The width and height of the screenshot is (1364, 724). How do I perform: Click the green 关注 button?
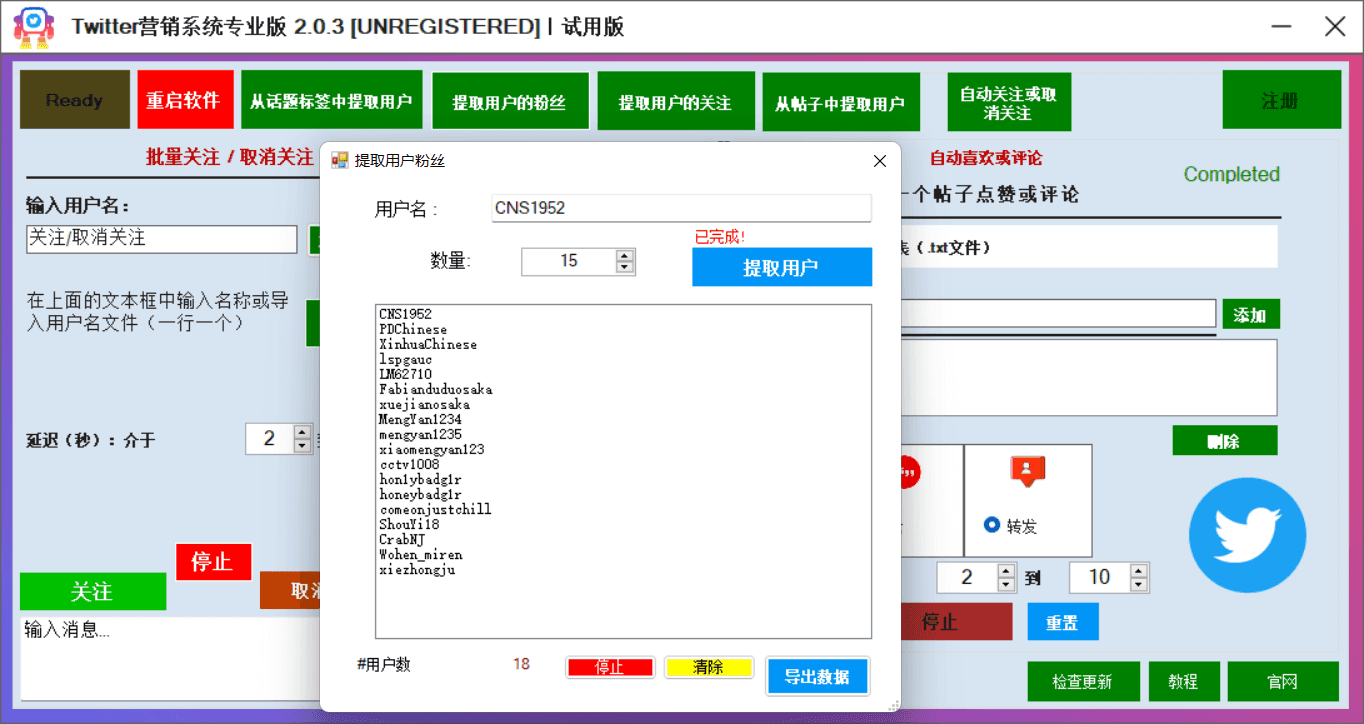[x=93, y=591]
